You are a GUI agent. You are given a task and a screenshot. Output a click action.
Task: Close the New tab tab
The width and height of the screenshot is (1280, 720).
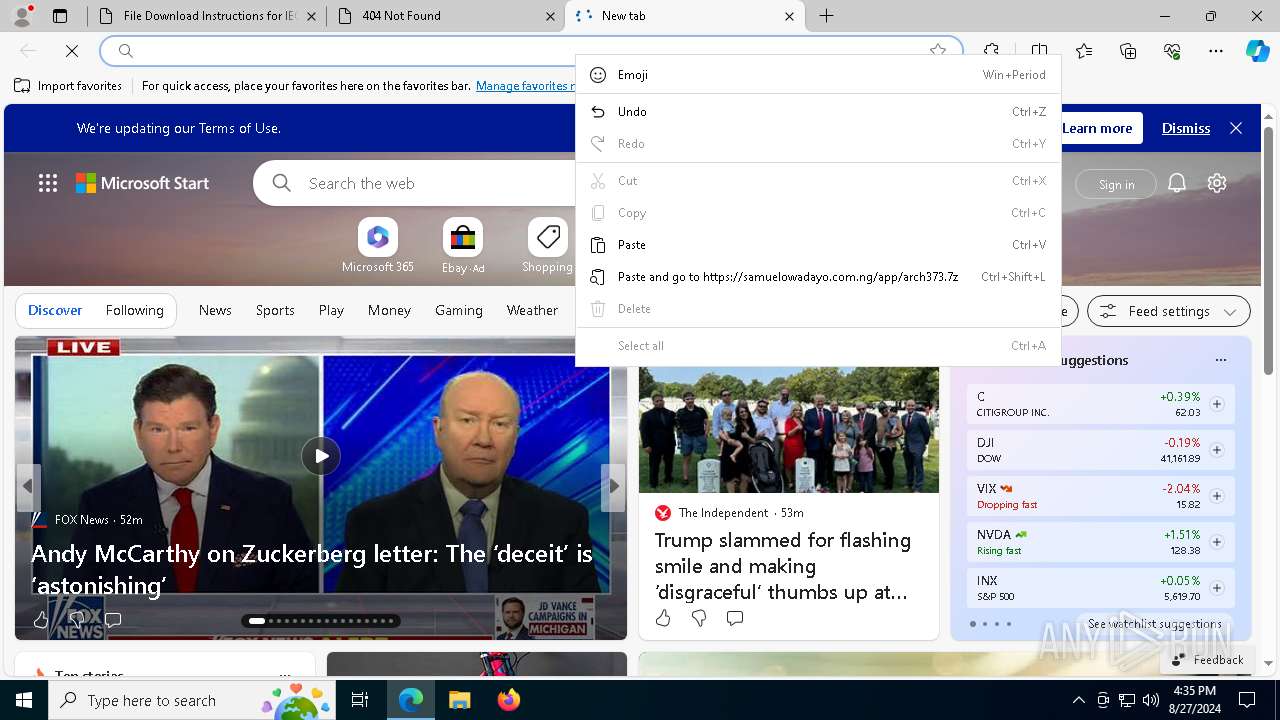point(789,16)
